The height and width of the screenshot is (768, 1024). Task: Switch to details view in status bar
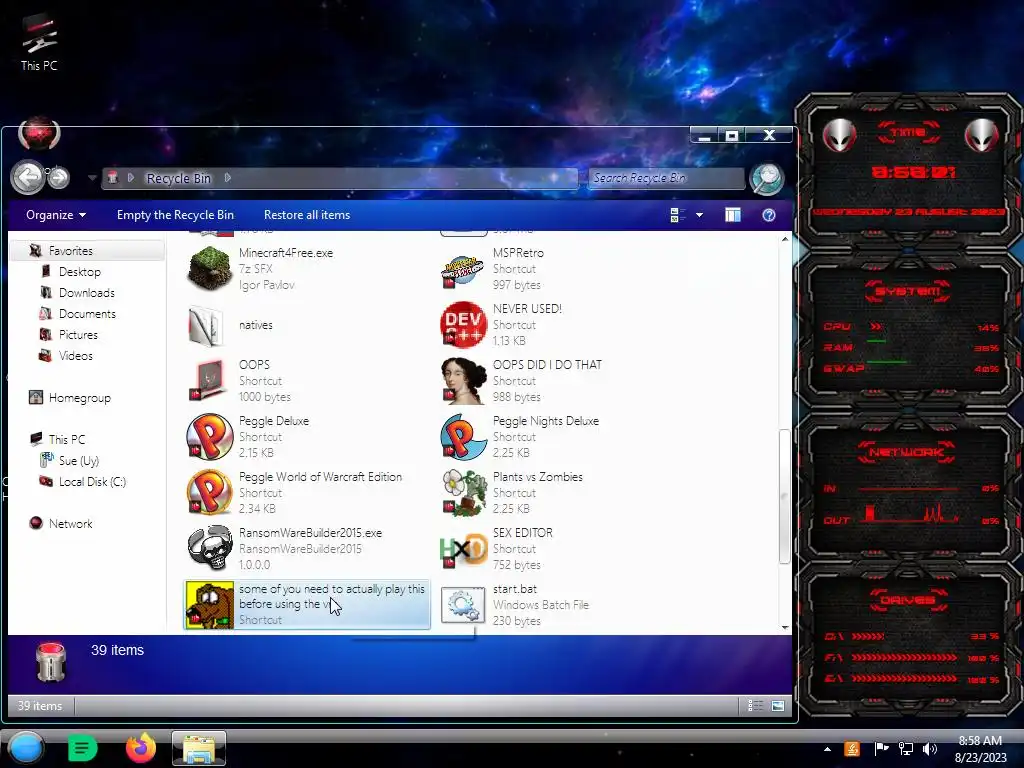tap(755, 705)
